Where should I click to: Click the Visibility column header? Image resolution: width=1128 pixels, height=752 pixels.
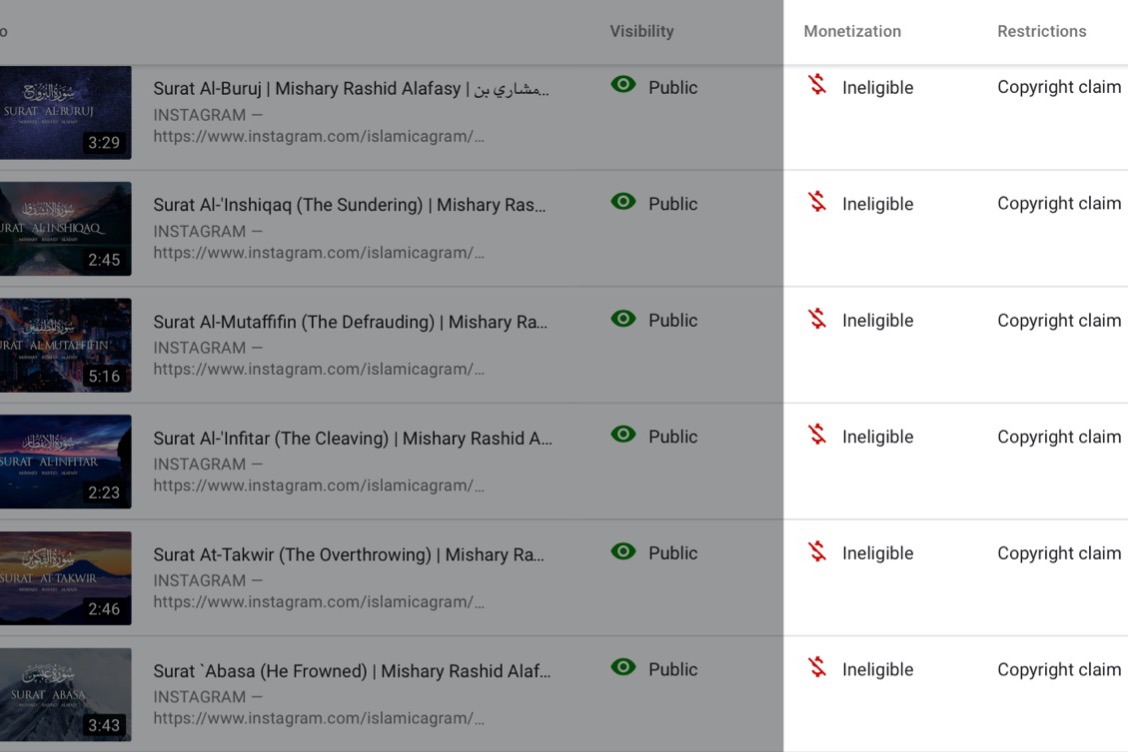pyautogui.click(x=641, y=31)
